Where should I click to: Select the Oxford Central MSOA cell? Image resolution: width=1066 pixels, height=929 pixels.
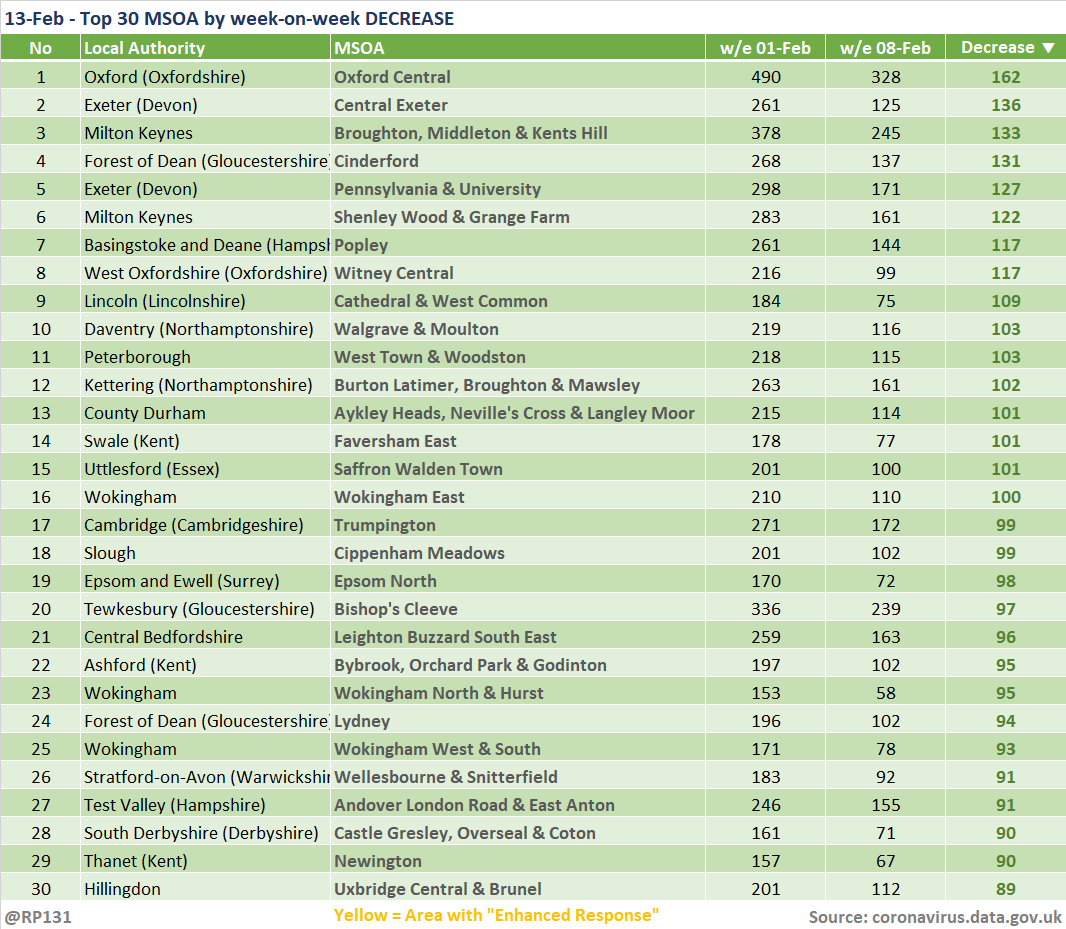click(517, 77)
